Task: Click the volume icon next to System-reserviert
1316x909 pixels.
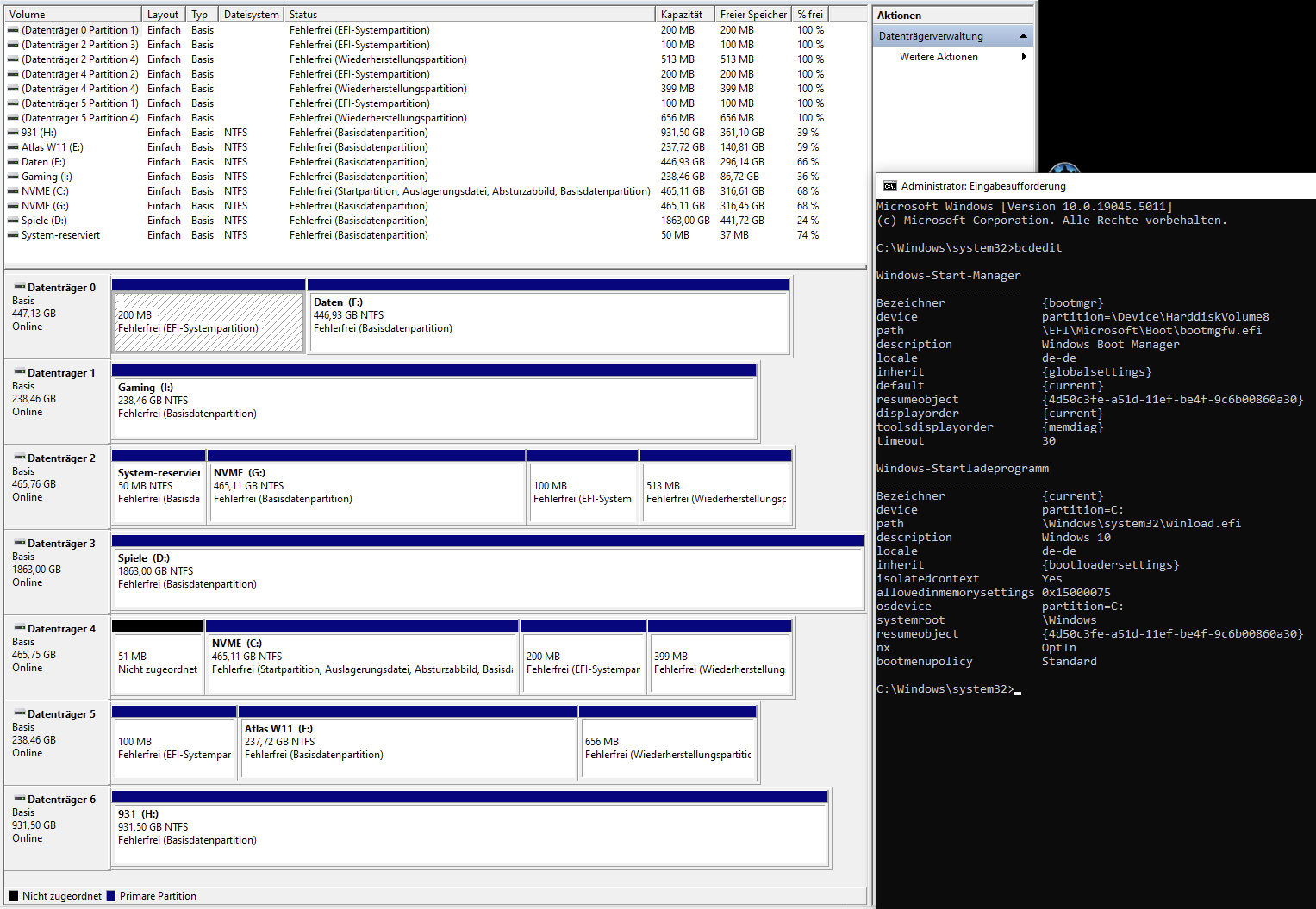Action: pos(13,235)
